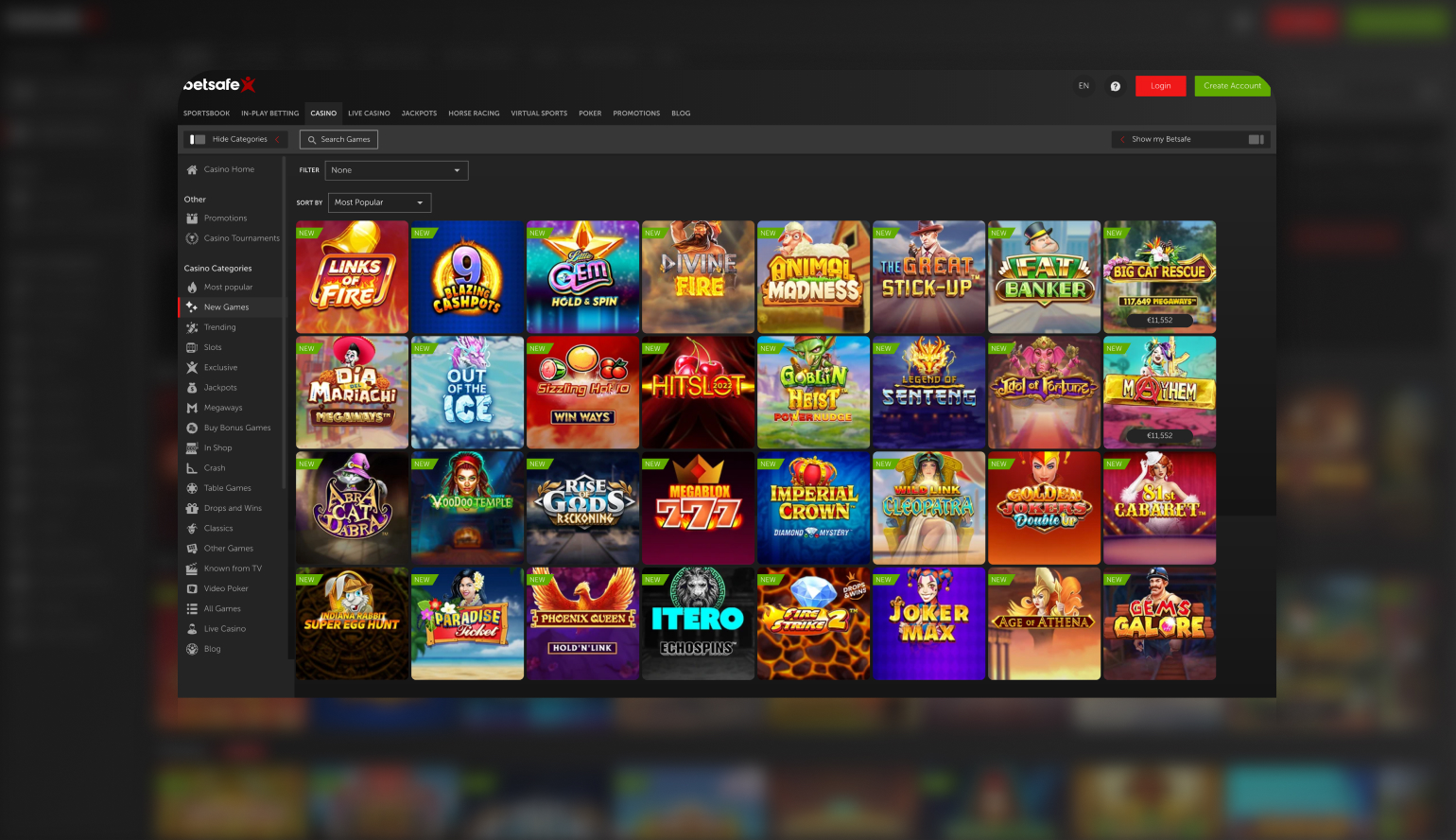
Task: Open the help question mark icon
Action: (x=1116, y=86)
